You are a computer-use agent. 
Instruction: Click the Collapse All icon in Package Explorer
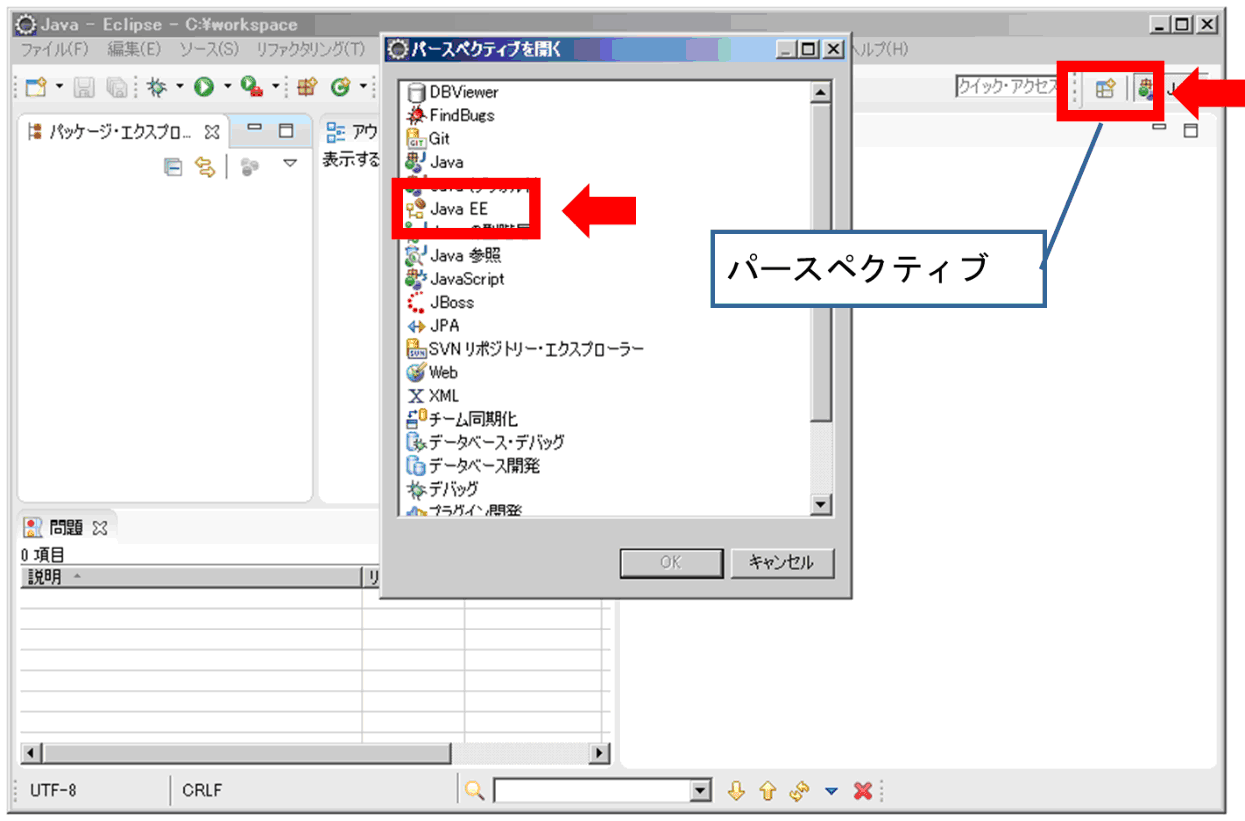coord(173,167)
